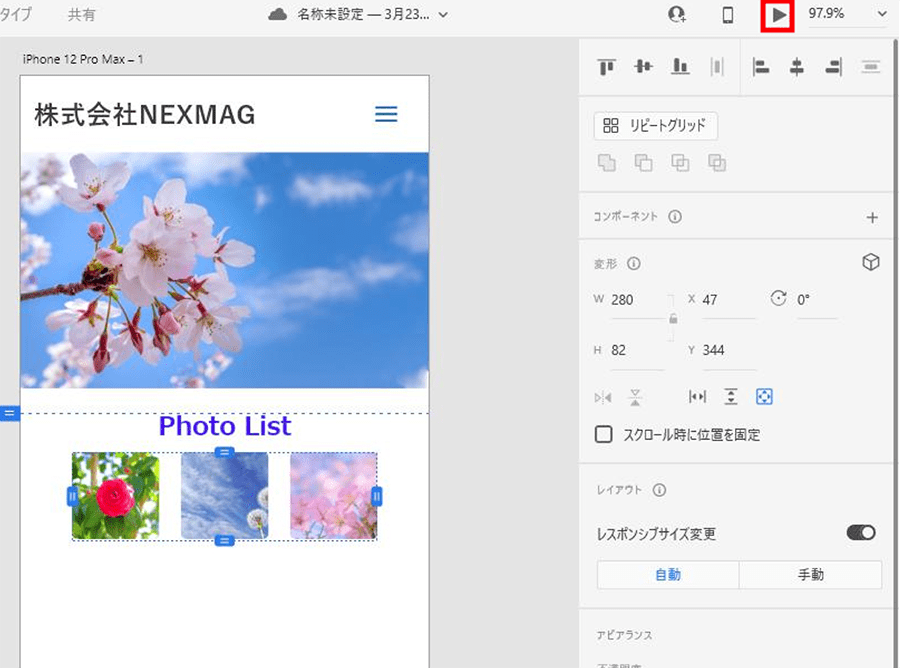Select the highlighted blue constraint icon
The width and height of the screenshot is (900, 668).
pos(764,397)
